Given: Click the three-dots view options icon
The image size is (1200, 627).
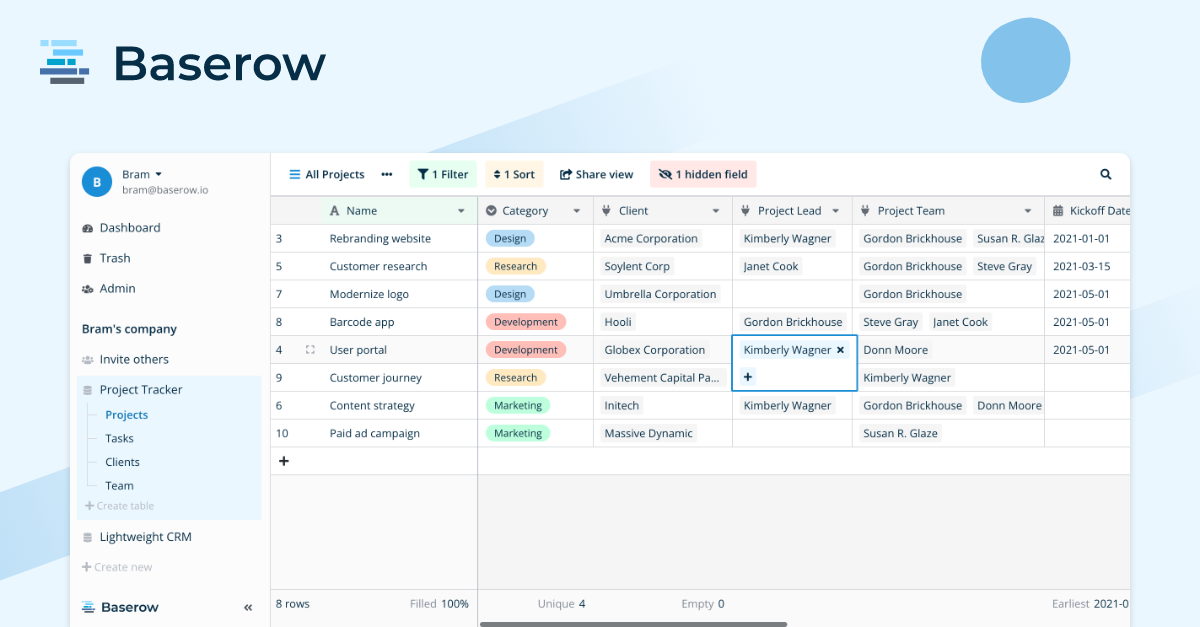Looking at the screenshot, I should pyautogui.click(x=387, y=173).
